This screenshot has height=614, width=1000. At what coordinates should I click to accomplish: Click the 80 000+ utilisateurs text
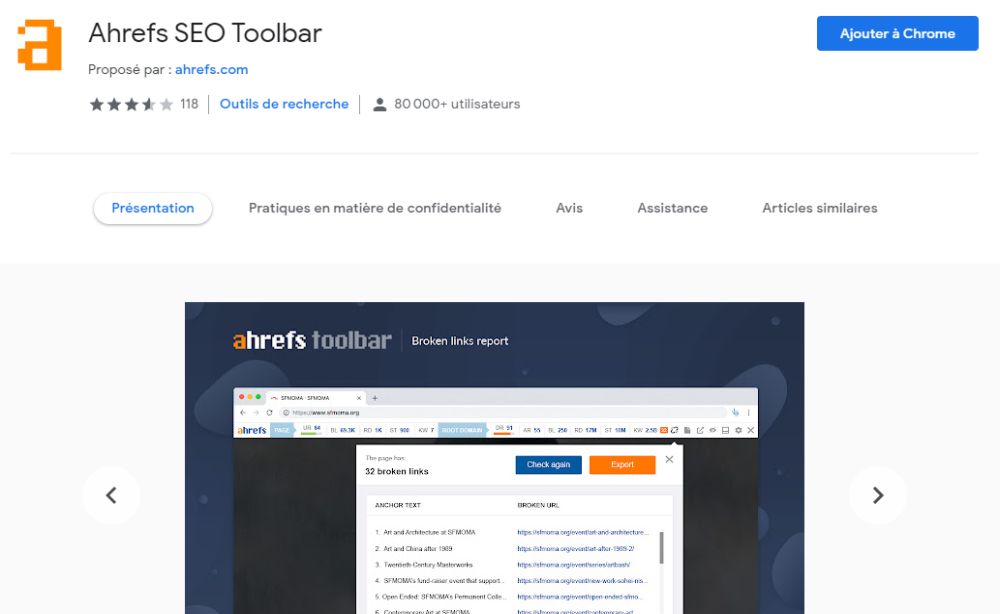tap(457, 104)
